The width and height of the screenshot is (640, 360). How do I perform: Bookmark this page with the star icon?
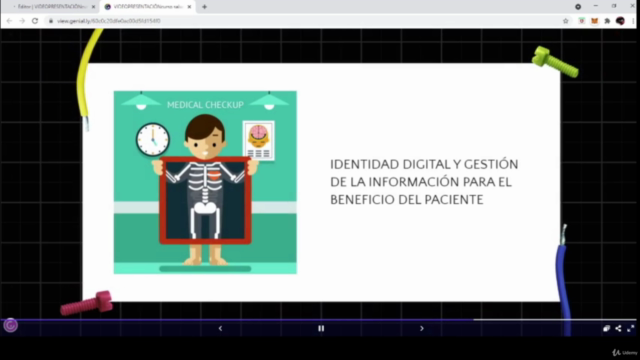click(x=565, y=21)
